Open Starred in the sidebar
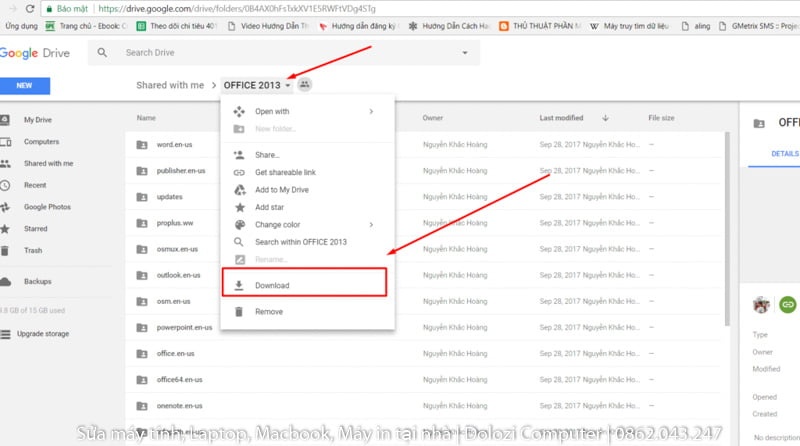 pyautogui.click(x=36, y=229)
